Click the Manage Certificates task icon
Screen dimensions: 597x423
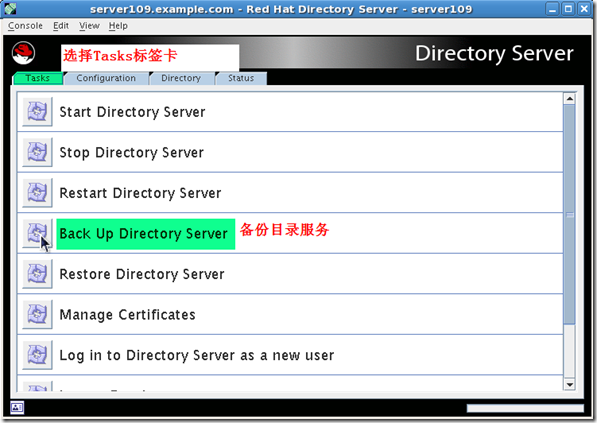37,314
